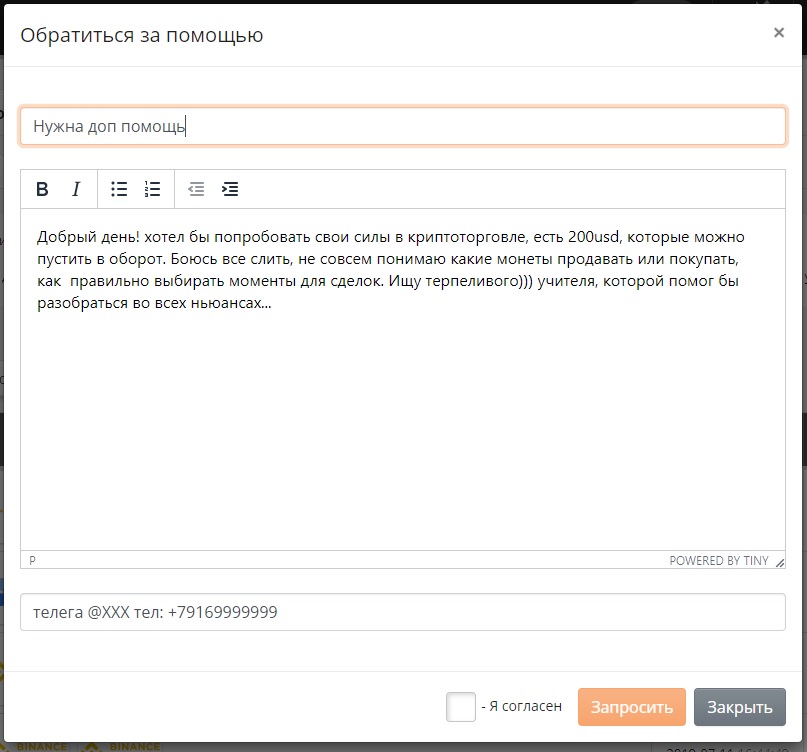Check the "Я согласен" checkbox

(461, 707)
